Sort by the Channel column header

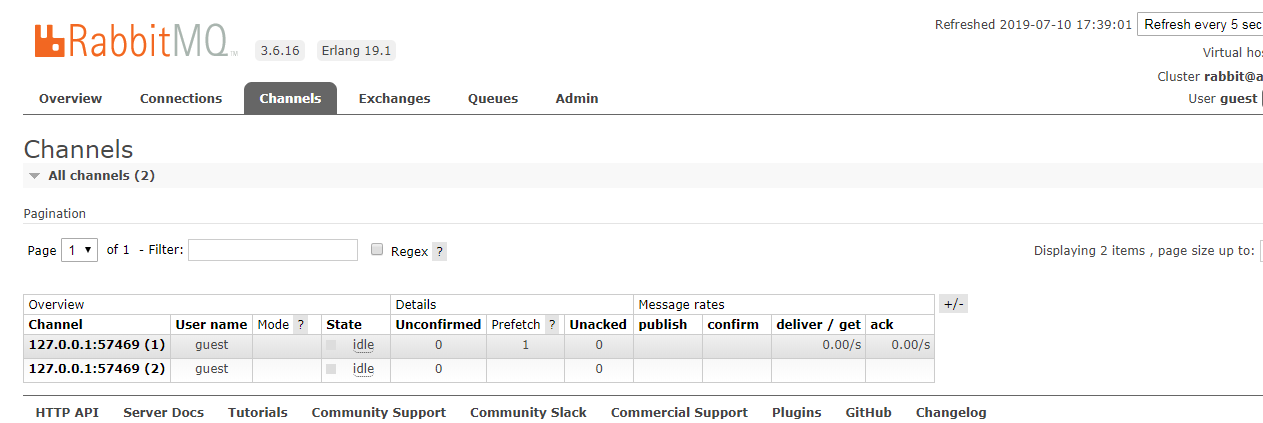(56, 325)
